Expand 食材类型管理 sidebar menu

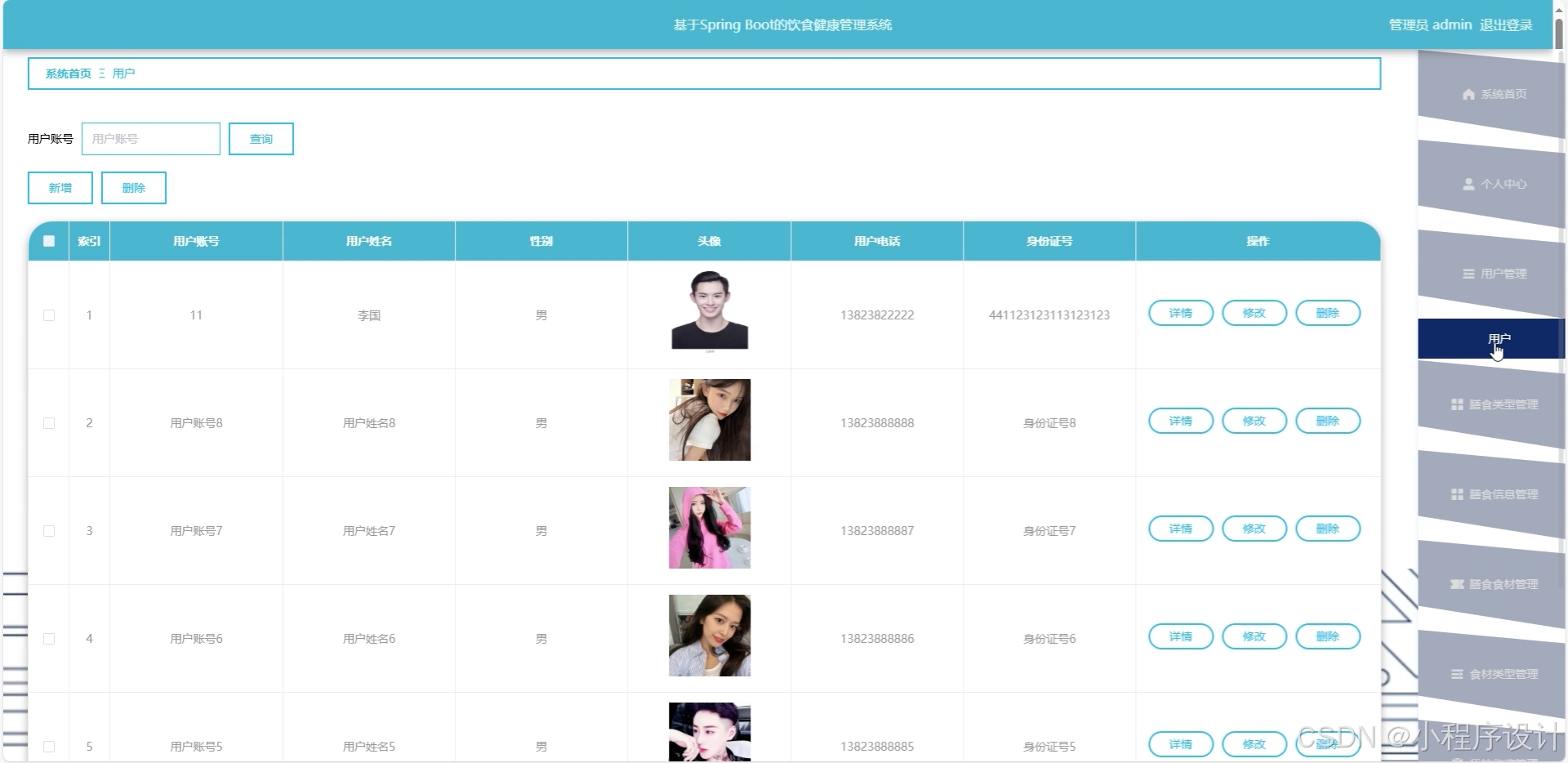click(x=1491, y=674)
